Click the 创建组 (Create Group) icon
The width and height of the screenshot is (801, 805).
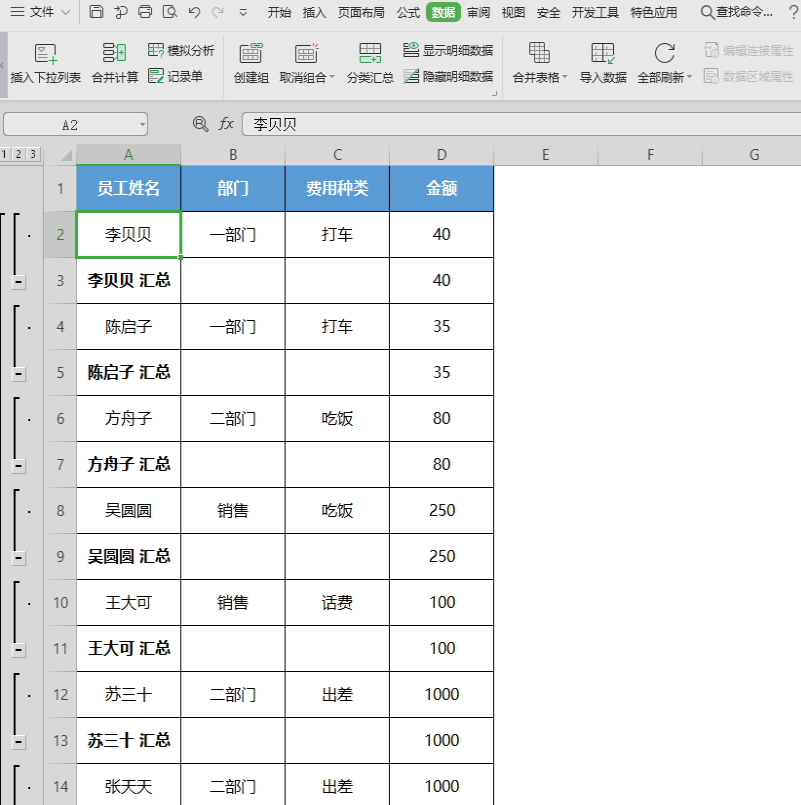[251, 62]
